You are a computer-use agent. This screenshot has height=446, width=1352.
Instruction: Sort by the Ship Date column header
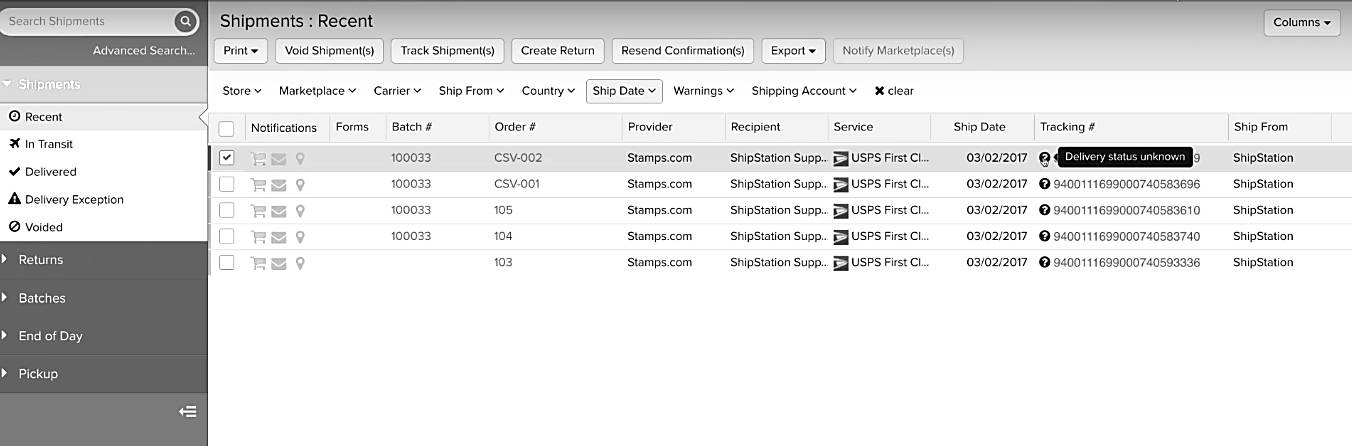979,127
